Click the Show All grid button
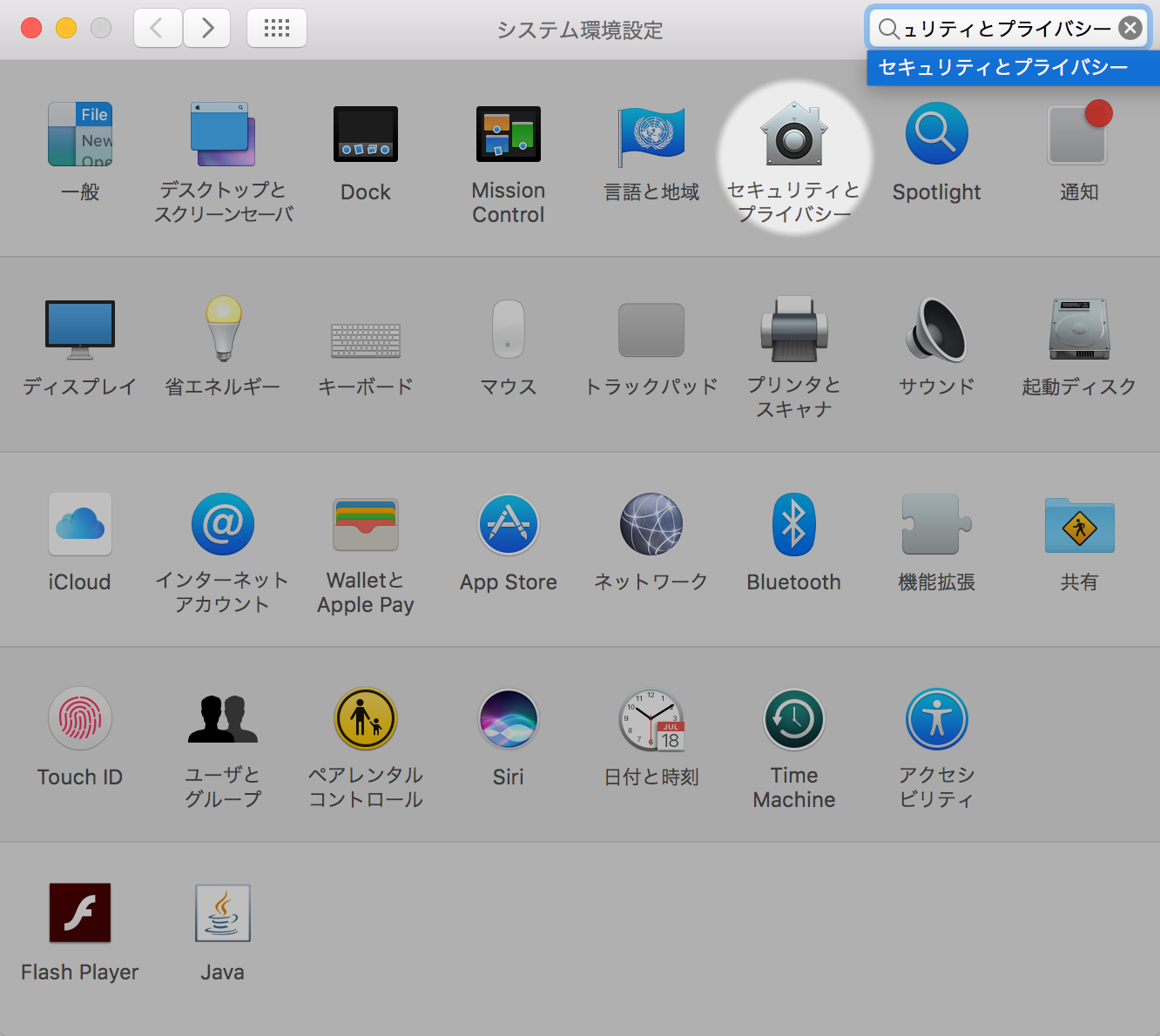The image size is (1160, 1036). [277, 29]
